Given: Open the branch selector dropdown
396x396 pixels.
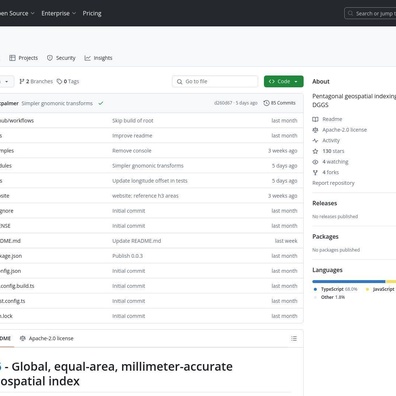Looking at the screenshot, I should click(x=6, y=81).
